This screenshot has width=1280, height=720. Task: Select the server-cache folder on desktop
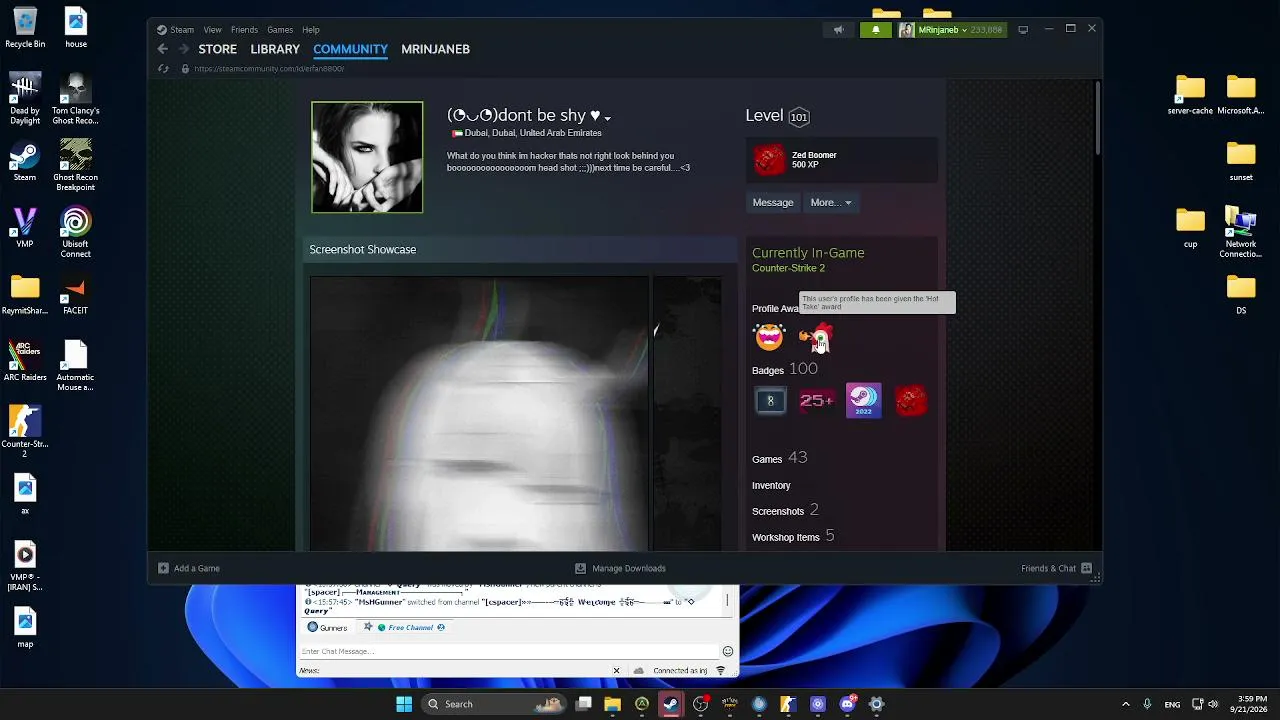click(1190, 95)
